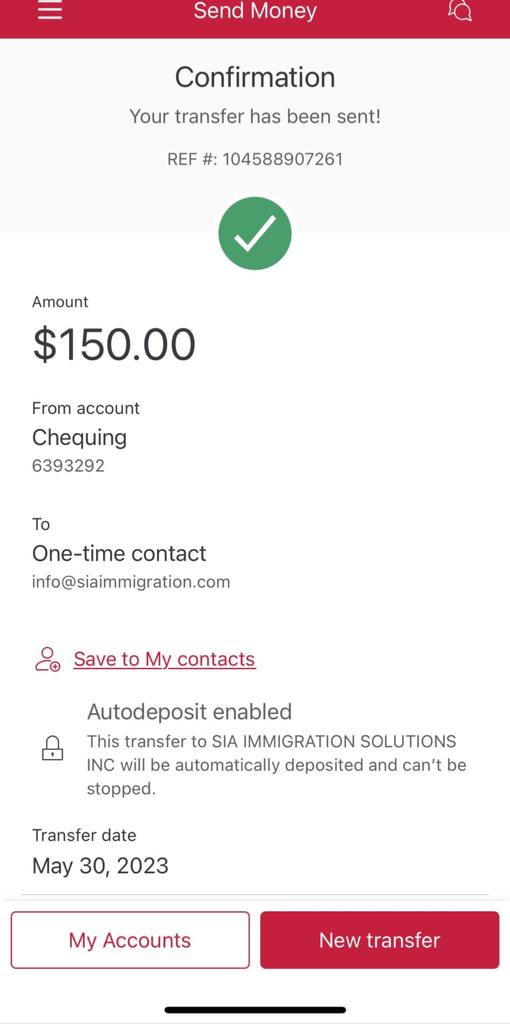
Task: Open the hamburger menu
Action: pyautogui.click(x=50, y=11)
